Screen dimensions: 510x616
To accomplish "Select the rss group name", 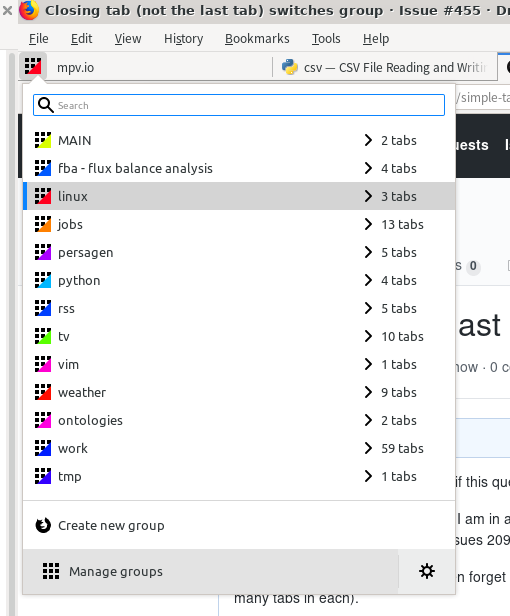I will pyautogui.click(x=66, y=309).
